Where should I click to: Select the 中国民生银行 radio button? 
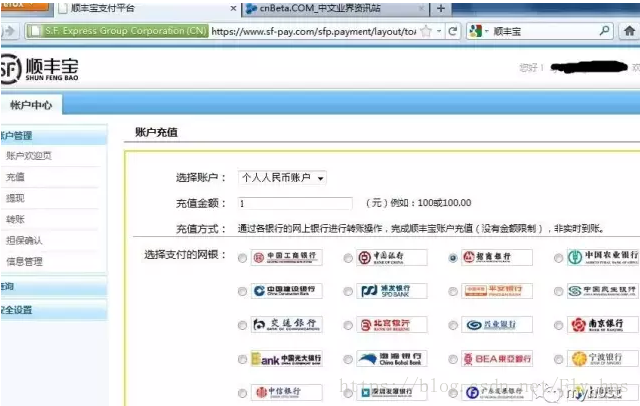558,291
